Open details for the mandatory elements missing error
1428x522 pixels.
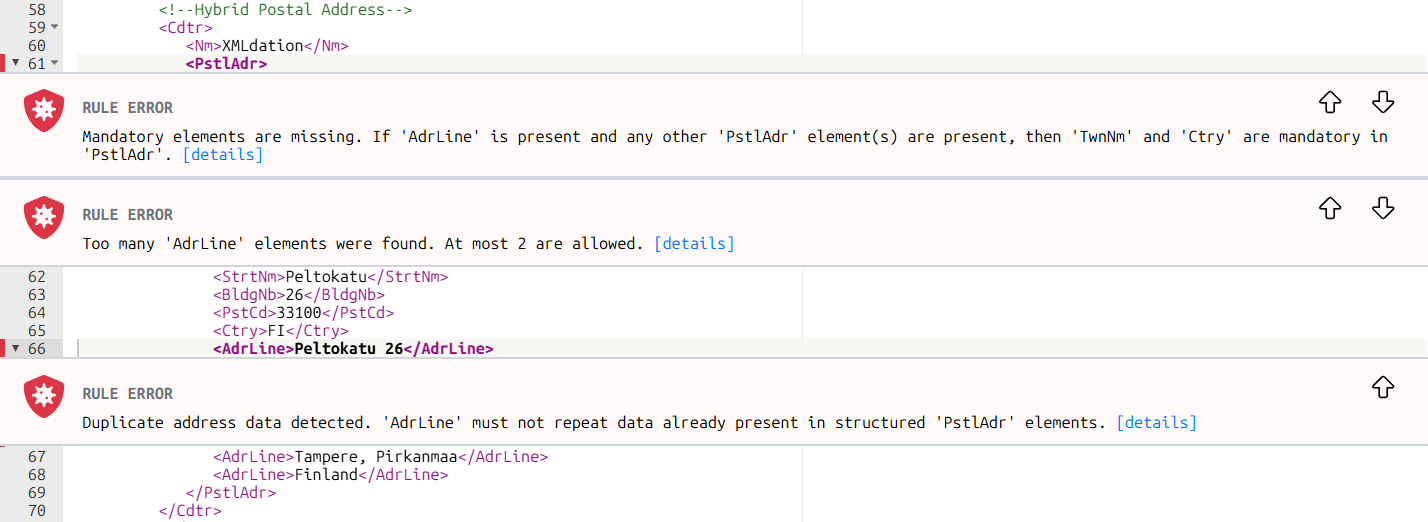point(223,155)
